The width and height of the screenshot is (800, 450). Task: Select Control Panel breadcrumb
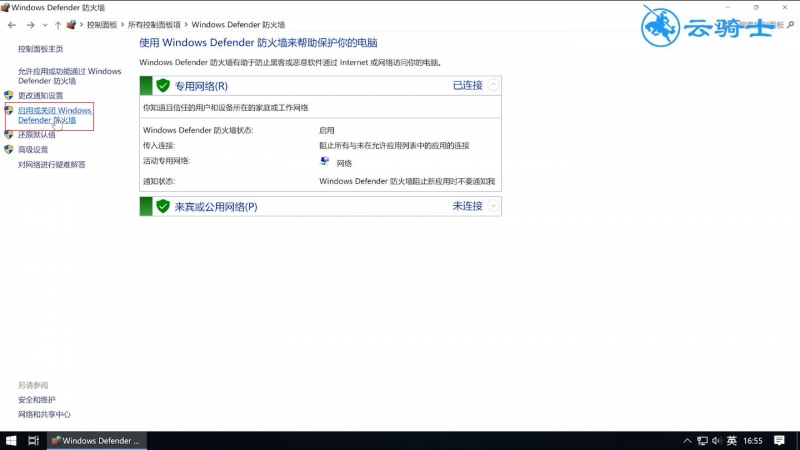102,24
